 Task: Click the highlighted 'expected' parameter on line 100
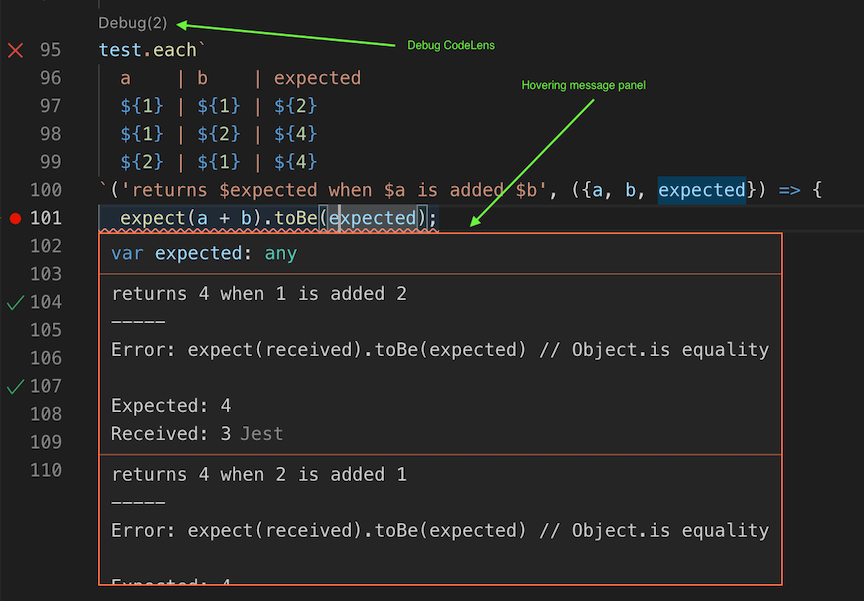[x=701, y=191]
